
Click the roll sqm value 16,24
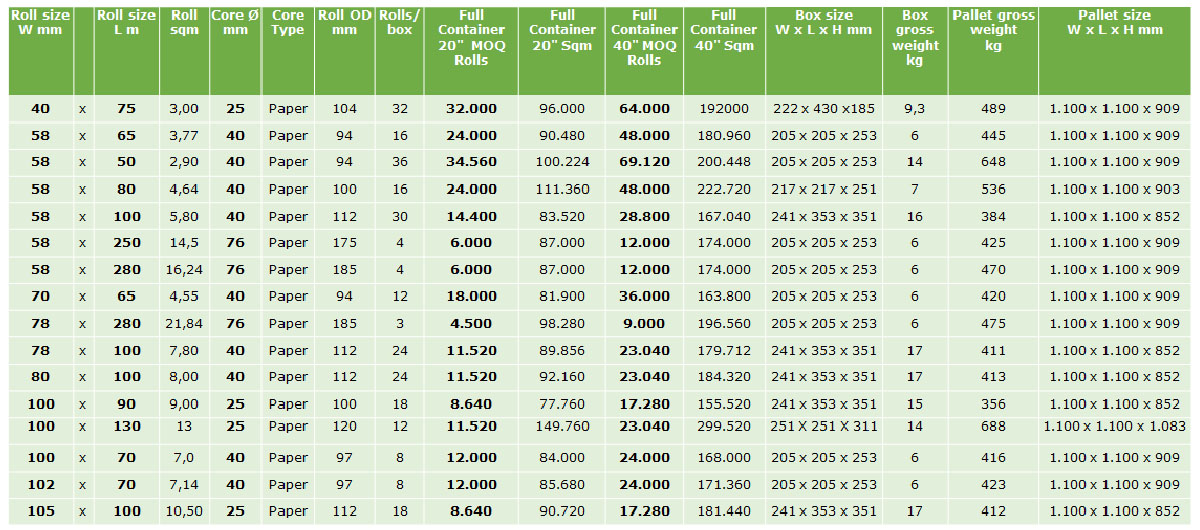click(184, 269)
